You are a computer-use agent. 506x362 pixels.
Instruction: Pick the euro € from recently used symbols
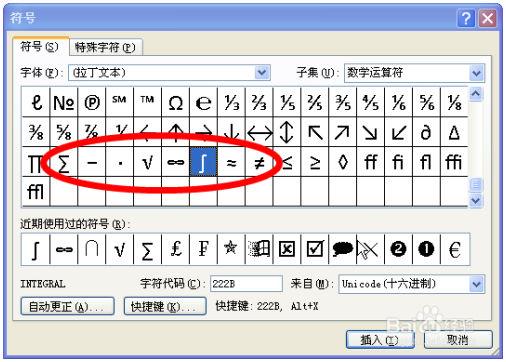pyautogui.click(x=455, y=249)
